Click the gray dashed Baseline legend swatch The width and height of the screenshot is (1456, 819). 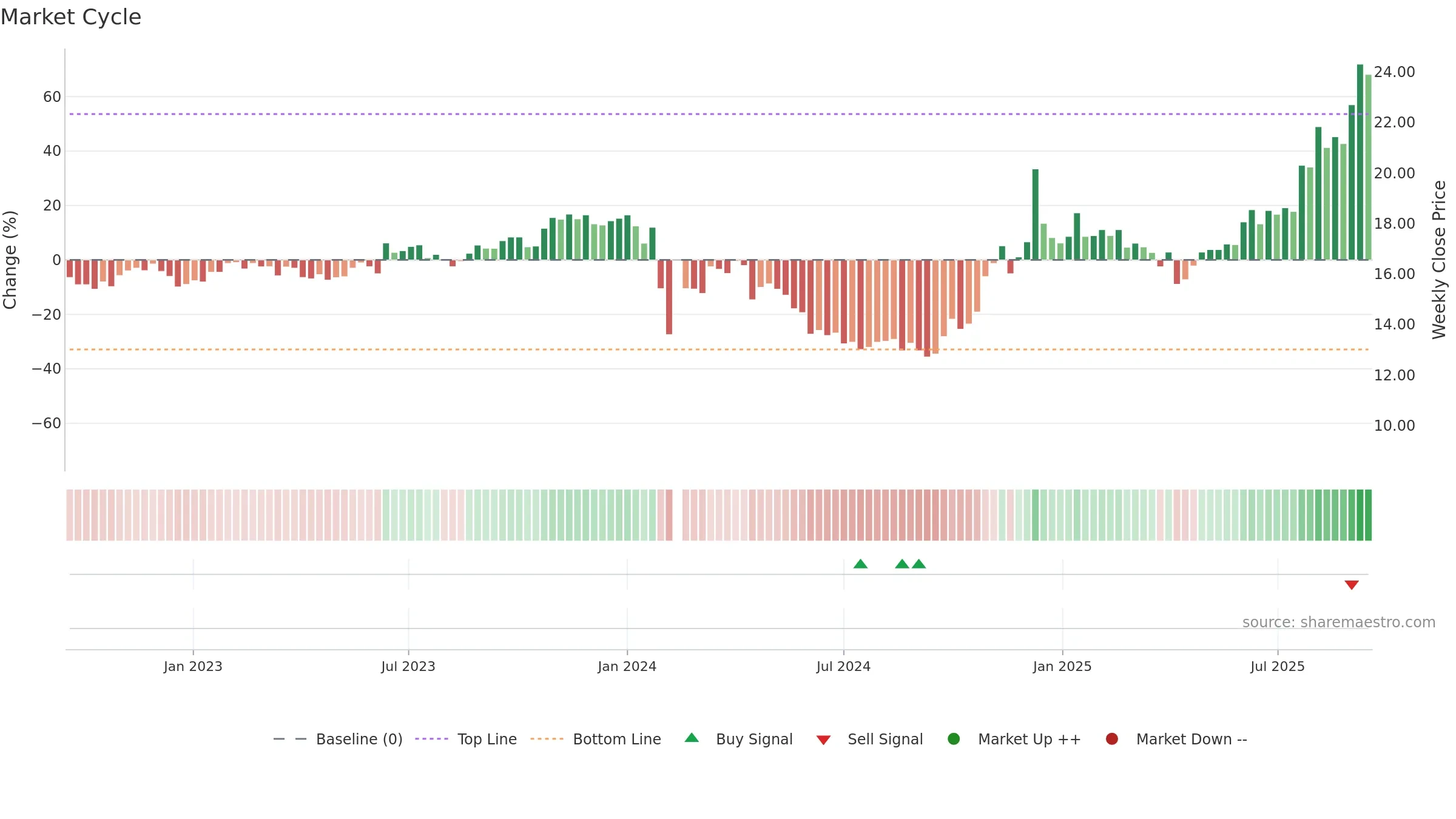(x=290, y=739)
